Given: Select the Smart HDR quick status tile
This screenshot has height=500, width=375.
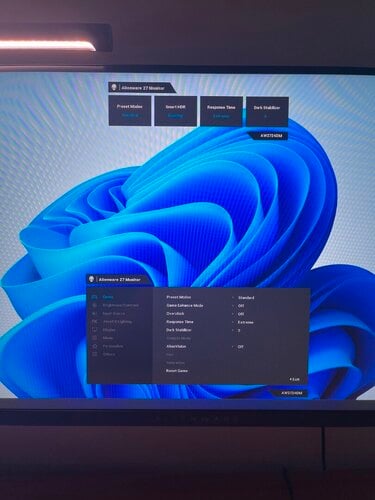Looking at the screenshot, I should click(176, 111).
